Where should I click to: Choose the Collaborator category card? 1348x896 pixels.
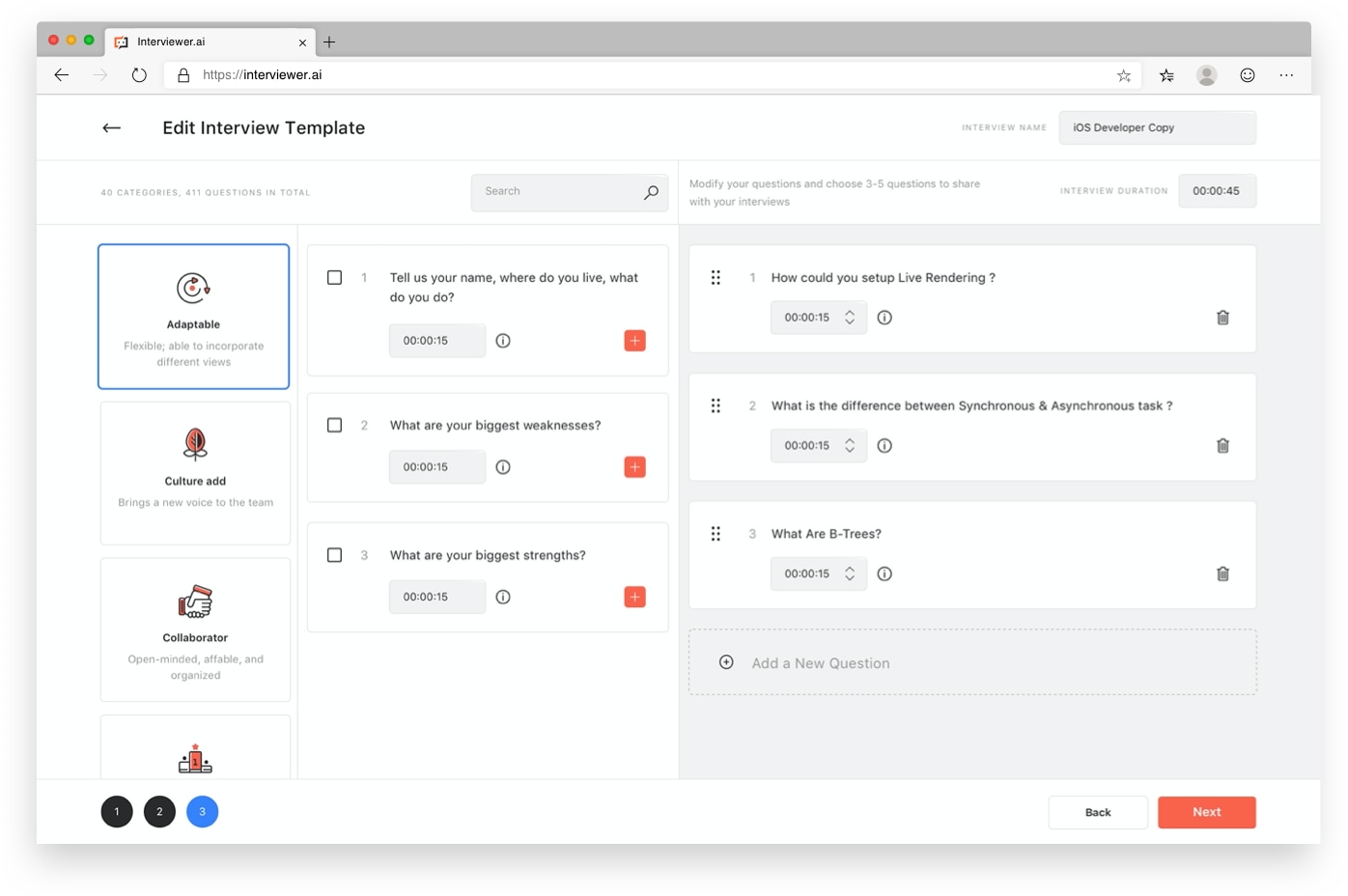click(195, 630)
